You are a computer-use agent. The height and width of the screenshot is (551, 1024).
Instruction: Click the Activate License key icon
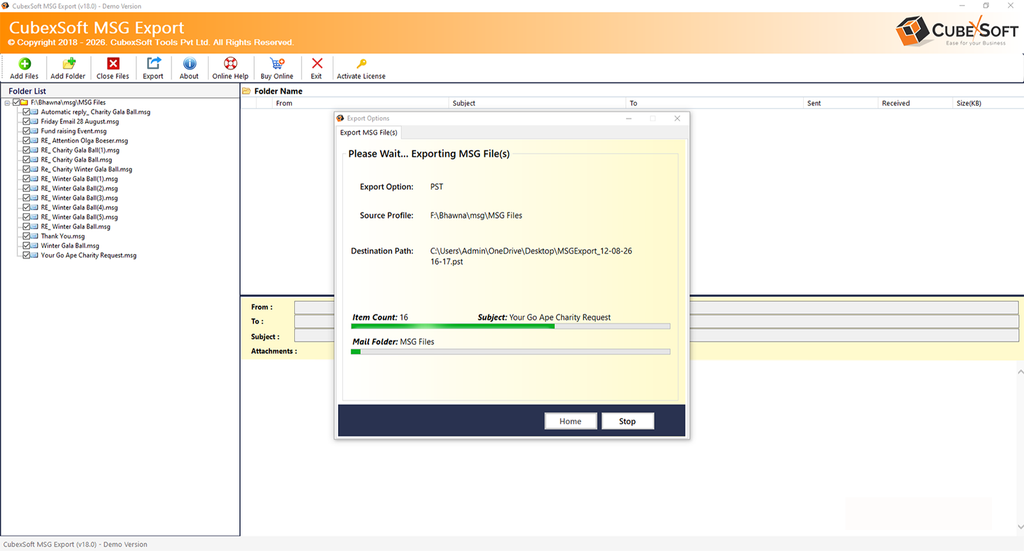[x=361, y=63]
